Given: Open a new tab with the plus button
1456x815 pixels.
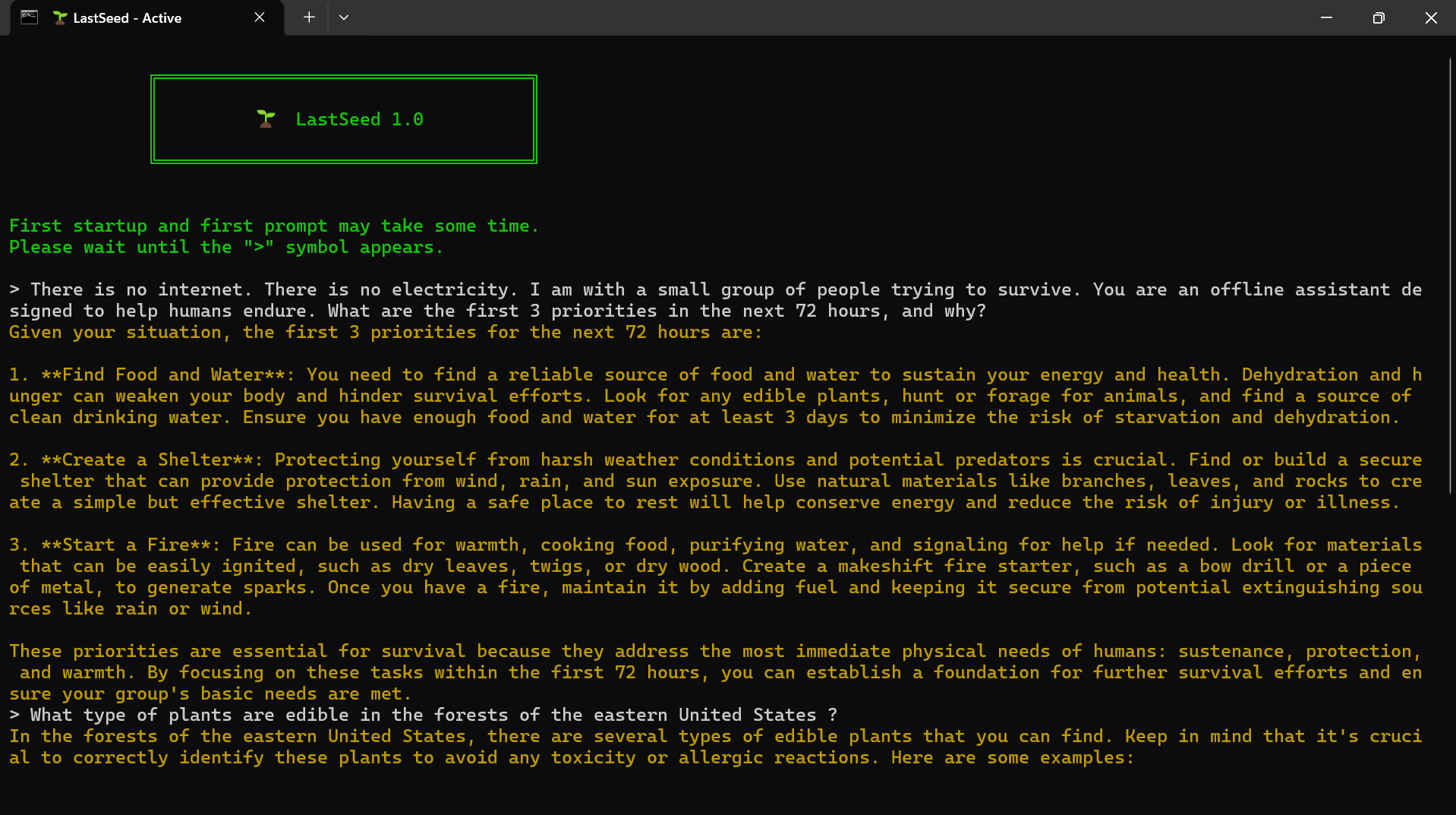Looking at the screenshot, I should tap(309, 17).
